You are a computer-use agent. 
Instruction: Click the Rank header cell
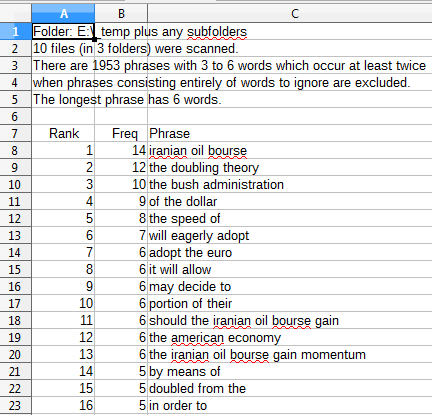pos(63,133)
